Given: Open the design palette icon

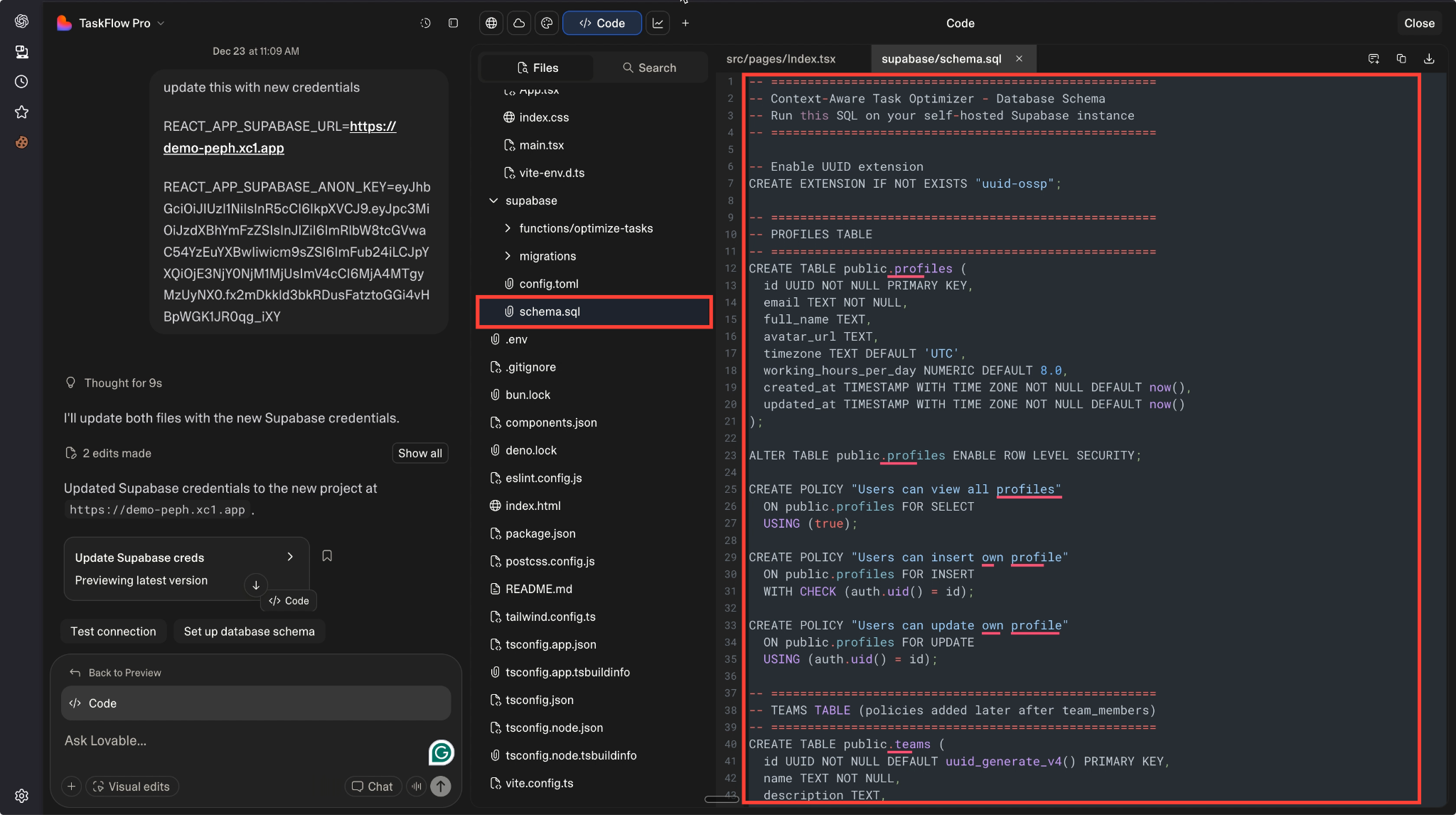Looking at the screenshot, I should (547, 23).
